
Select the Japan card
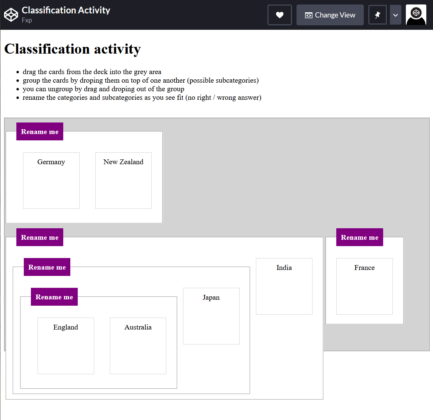tap(211, 316)
